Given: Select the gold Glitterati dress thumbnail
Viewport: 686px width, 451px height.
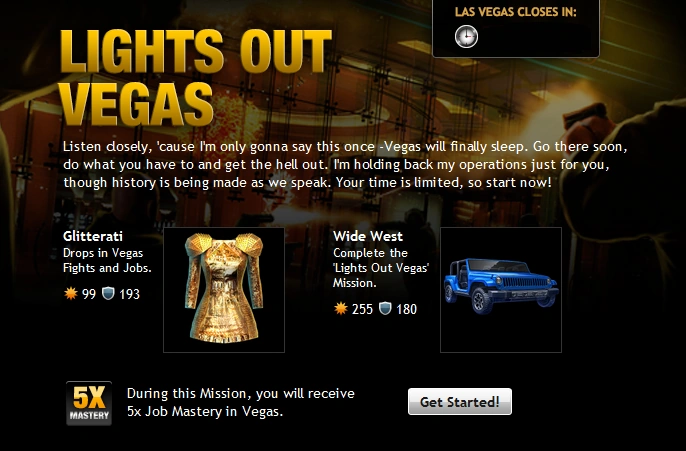Looking at the screenshot, I should coord(224,290).
